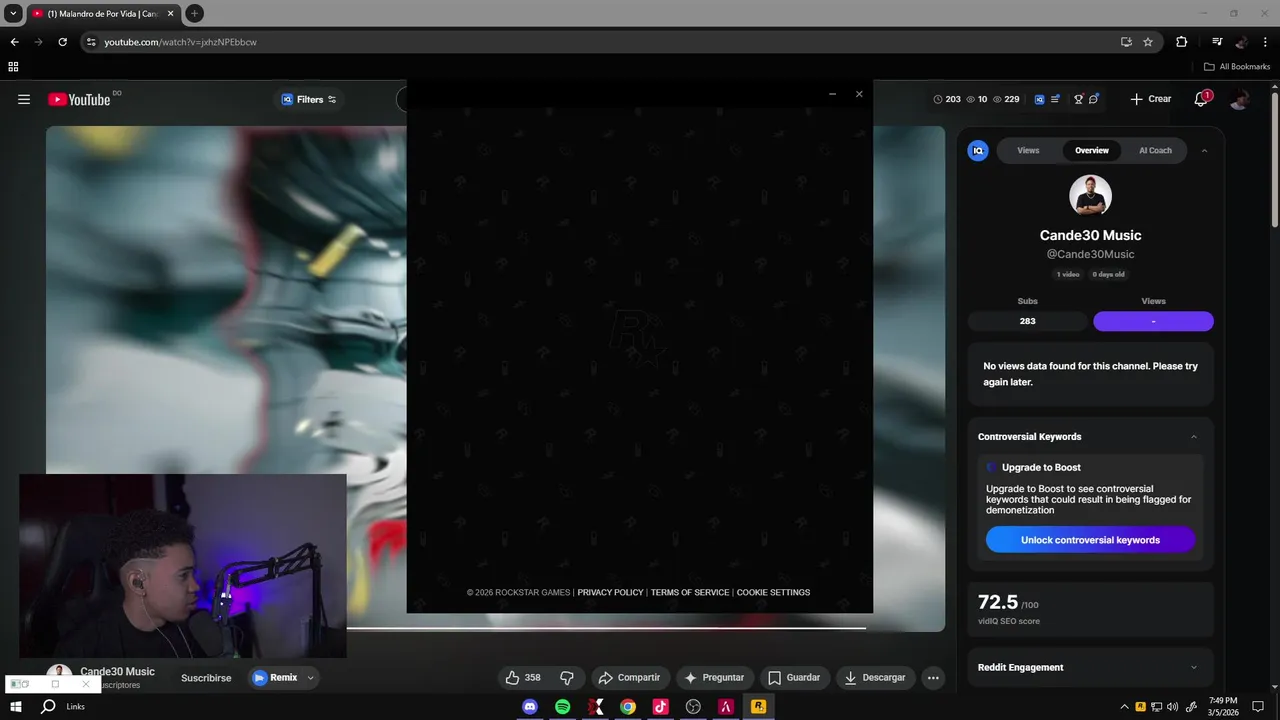Click the Compartir share button
Screen dimensions: 1280x720
pos(629,678)
